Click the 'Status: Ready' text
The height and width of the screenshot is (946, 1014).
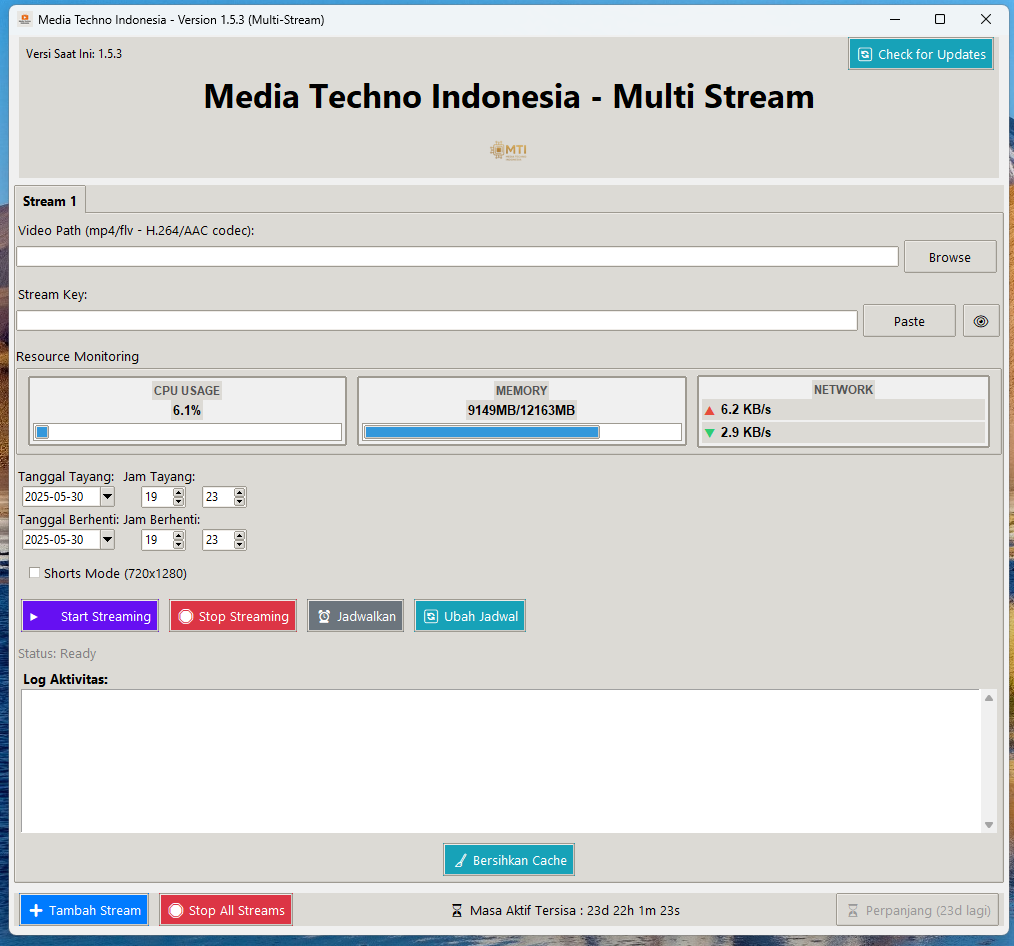click(x=57, y=653)
